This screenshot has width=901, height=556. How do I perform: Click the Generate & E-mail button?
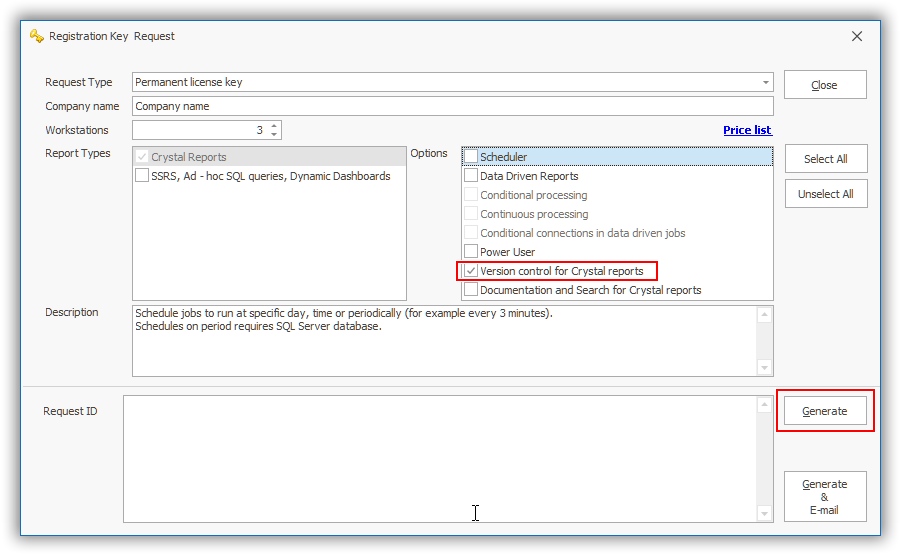tap(825, 497)
